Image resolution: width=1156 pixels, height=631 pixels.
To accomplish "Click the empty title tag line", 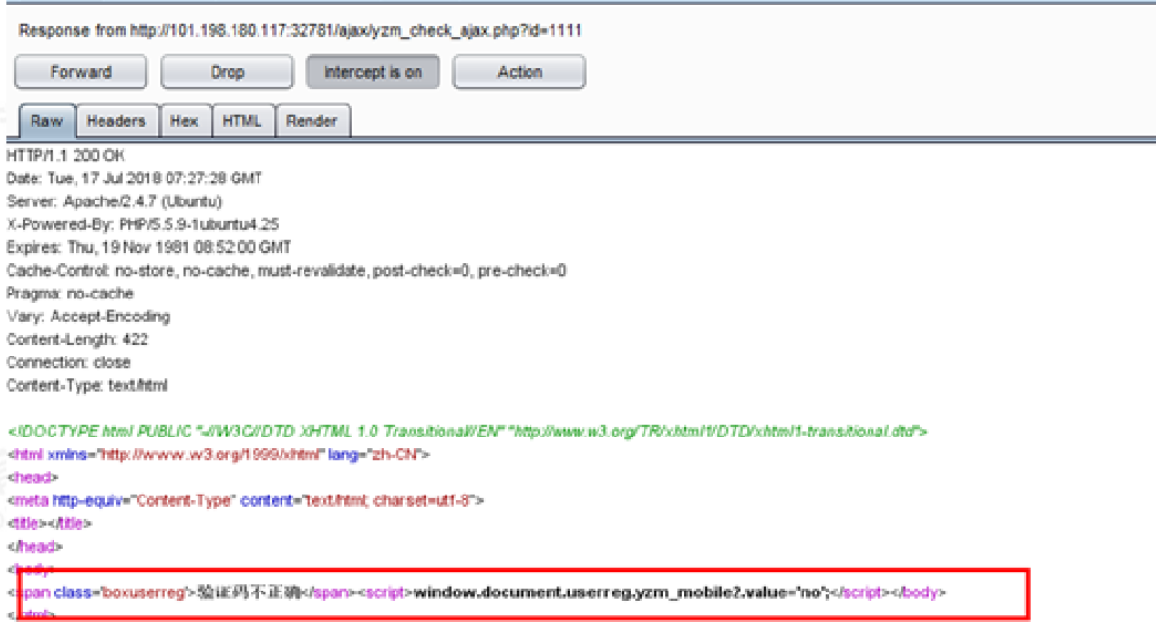I will click(49, 523).
